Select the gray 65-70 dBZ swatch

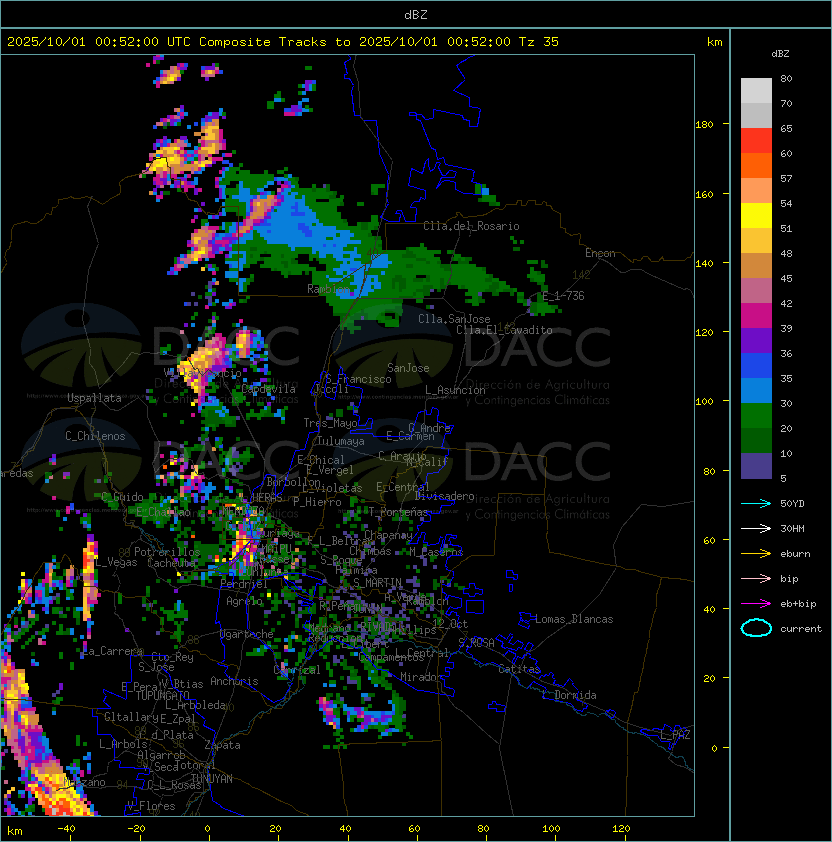point(756,115)
